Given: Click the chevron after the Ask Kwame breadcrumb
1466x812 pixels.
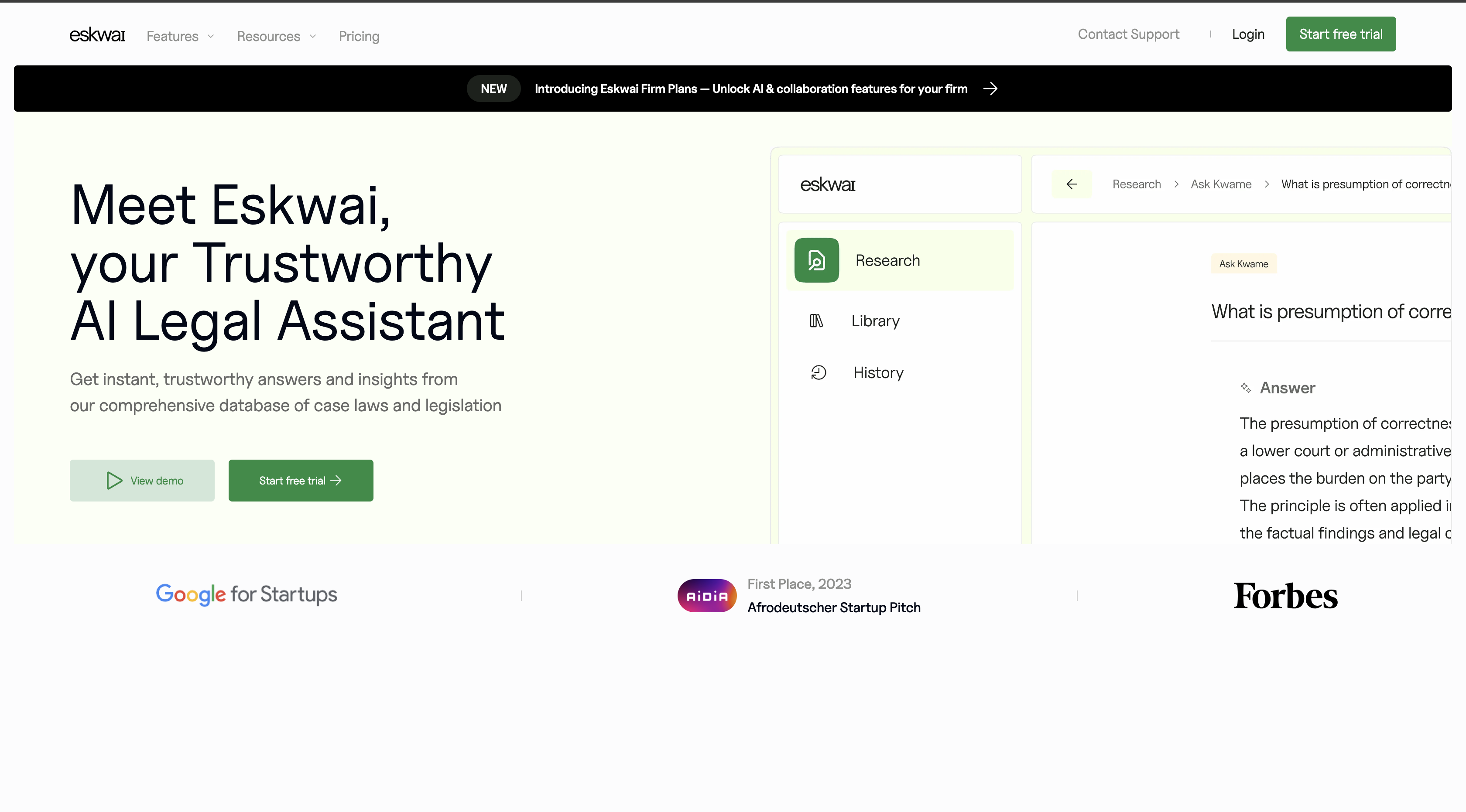Looking at the screenshot, I should coord(1267,184).
